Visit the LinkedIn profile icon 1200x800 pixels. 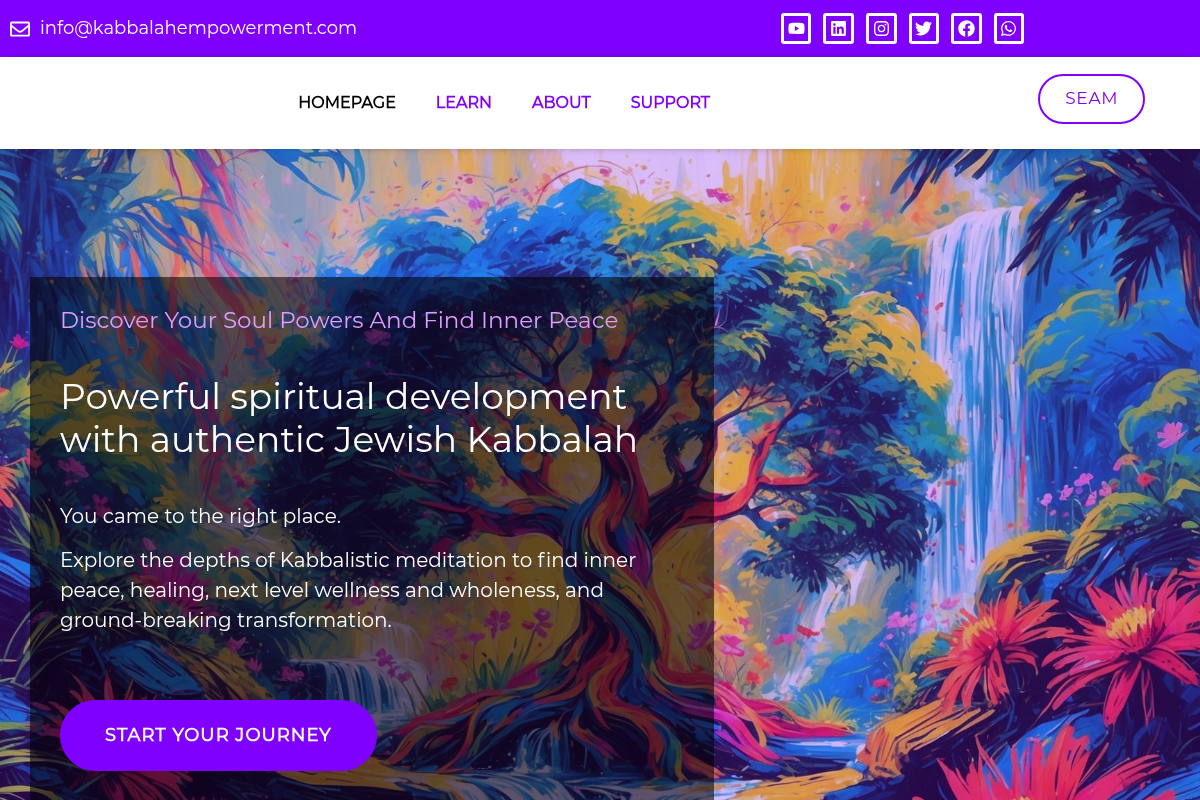pos(838,29)
